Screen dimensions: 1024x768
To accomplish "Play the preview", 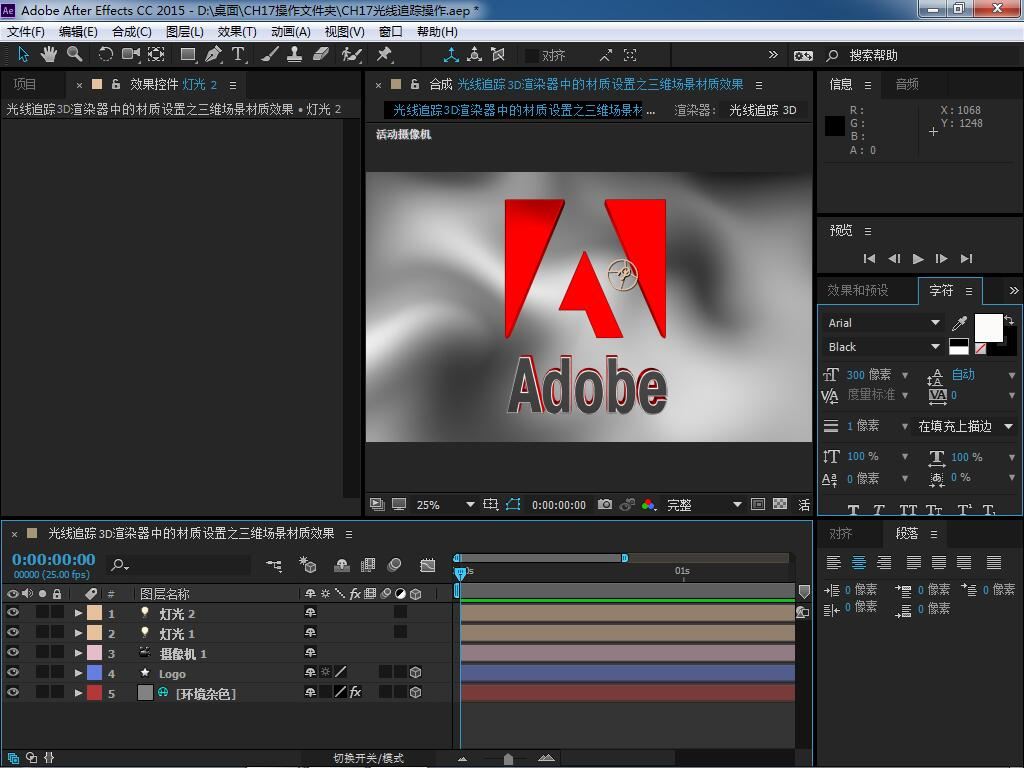I will click(918, 259).
